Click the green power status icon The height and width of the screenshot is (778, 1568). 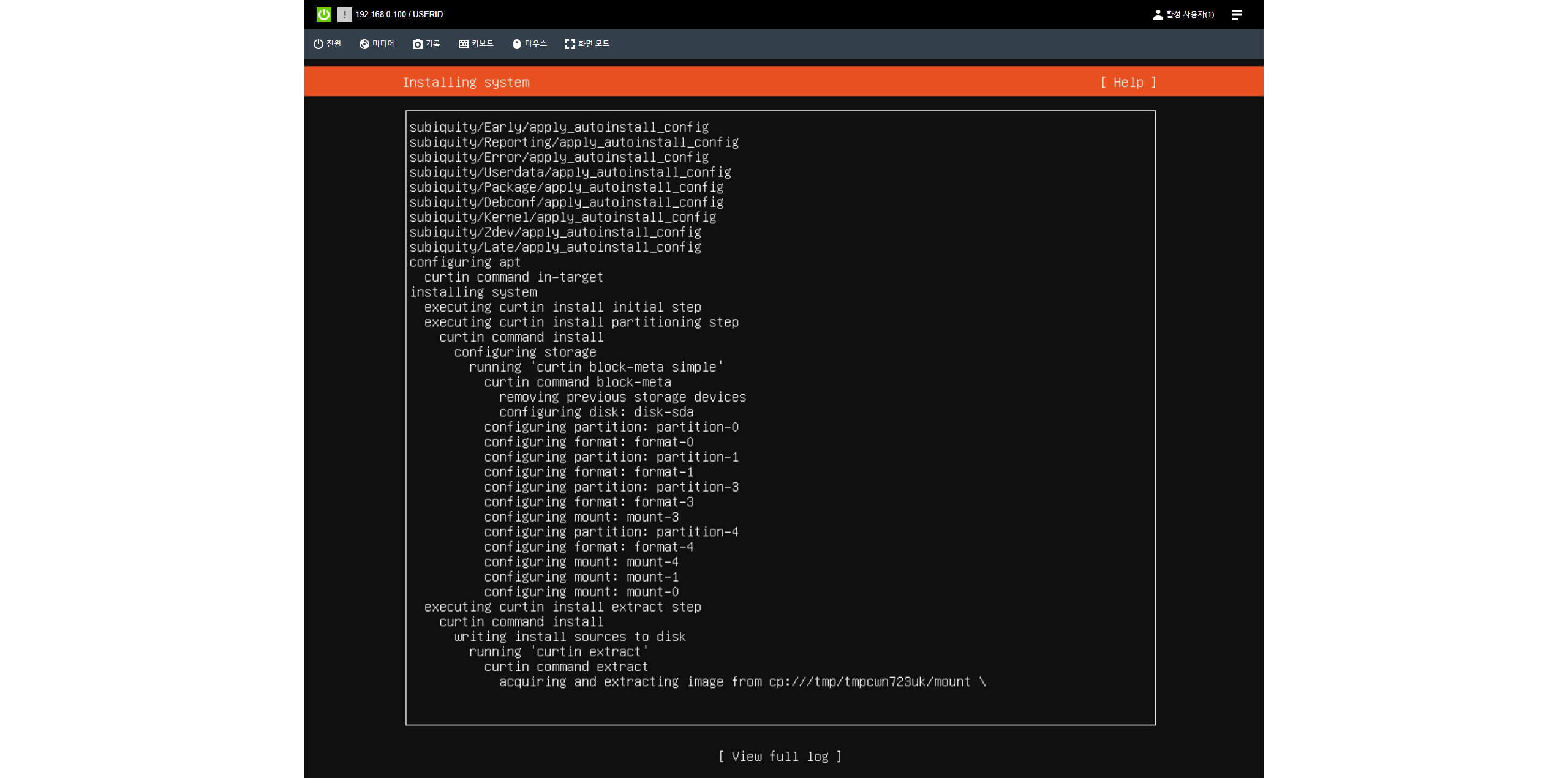tap(323, 14)
